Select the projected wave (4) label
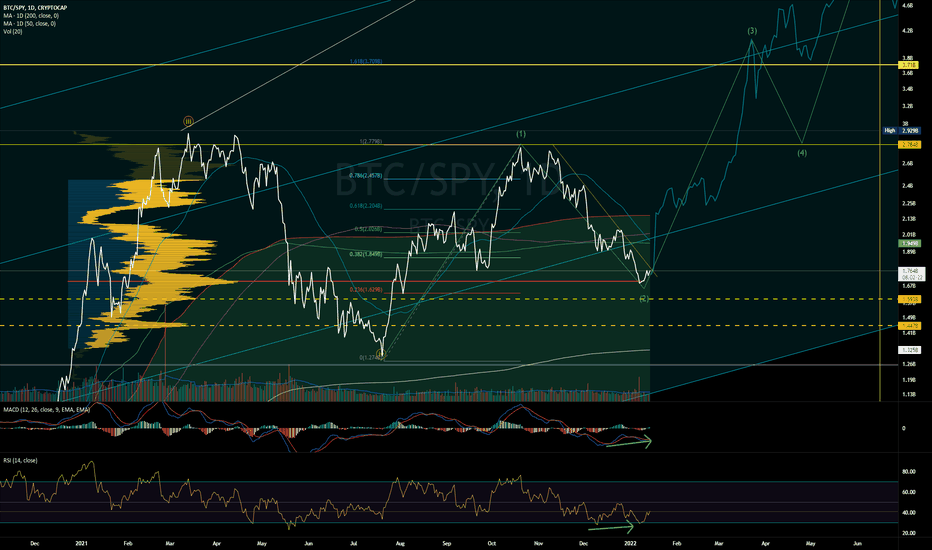Viewport: 932px width, 550px height. [802, 153]
